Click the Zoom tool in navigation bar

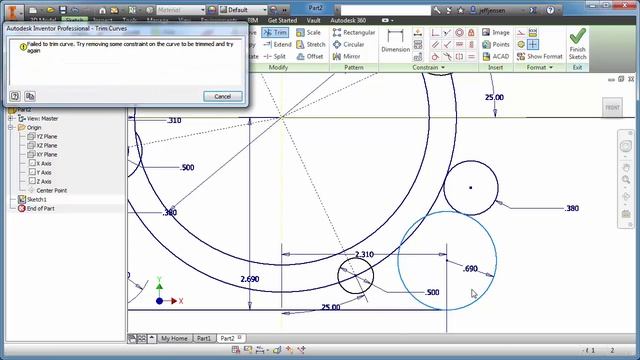coord(626,180)
